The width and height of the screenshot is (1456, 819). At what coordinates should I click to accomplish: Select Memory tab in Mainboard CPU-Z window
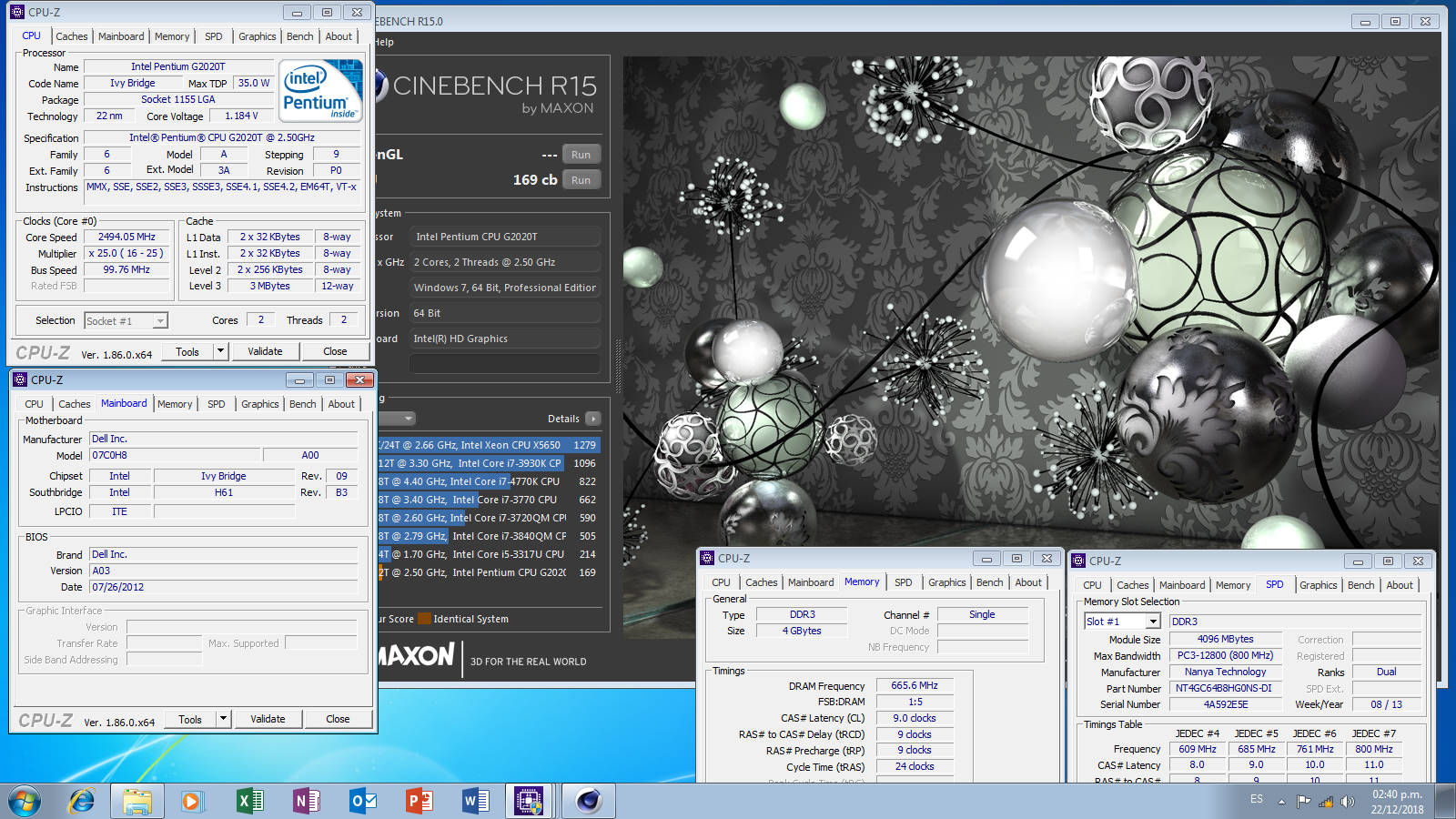pyautogui.click(x=175, y=404)
